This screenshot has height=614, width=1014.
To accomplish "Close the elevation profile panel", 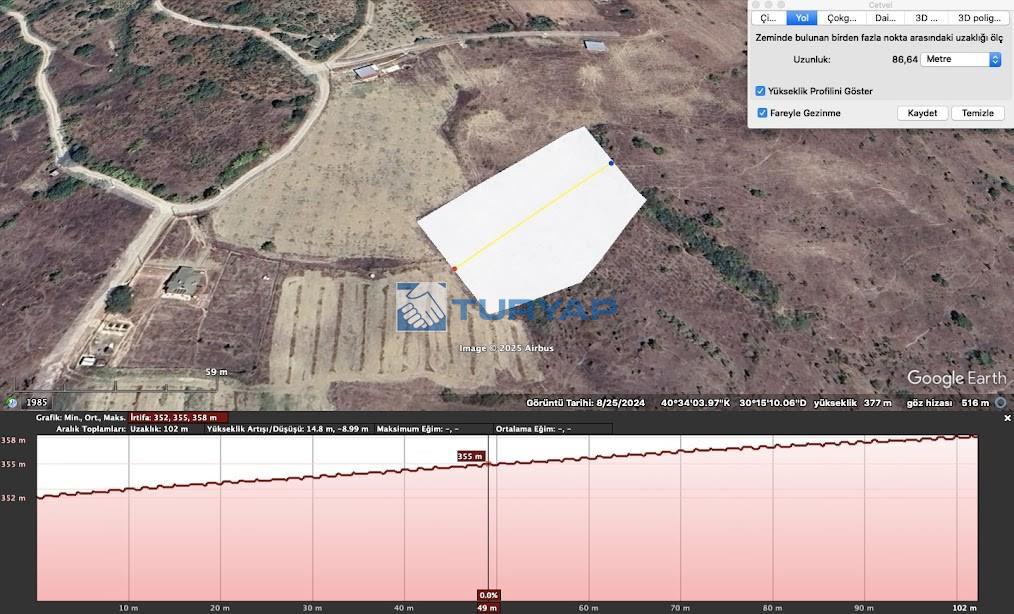I will click(x=1007, y=418).
